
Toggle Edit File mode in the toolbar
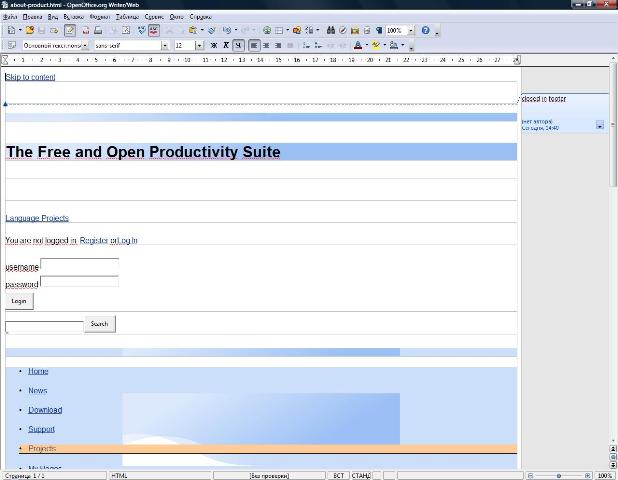(70, 30)
